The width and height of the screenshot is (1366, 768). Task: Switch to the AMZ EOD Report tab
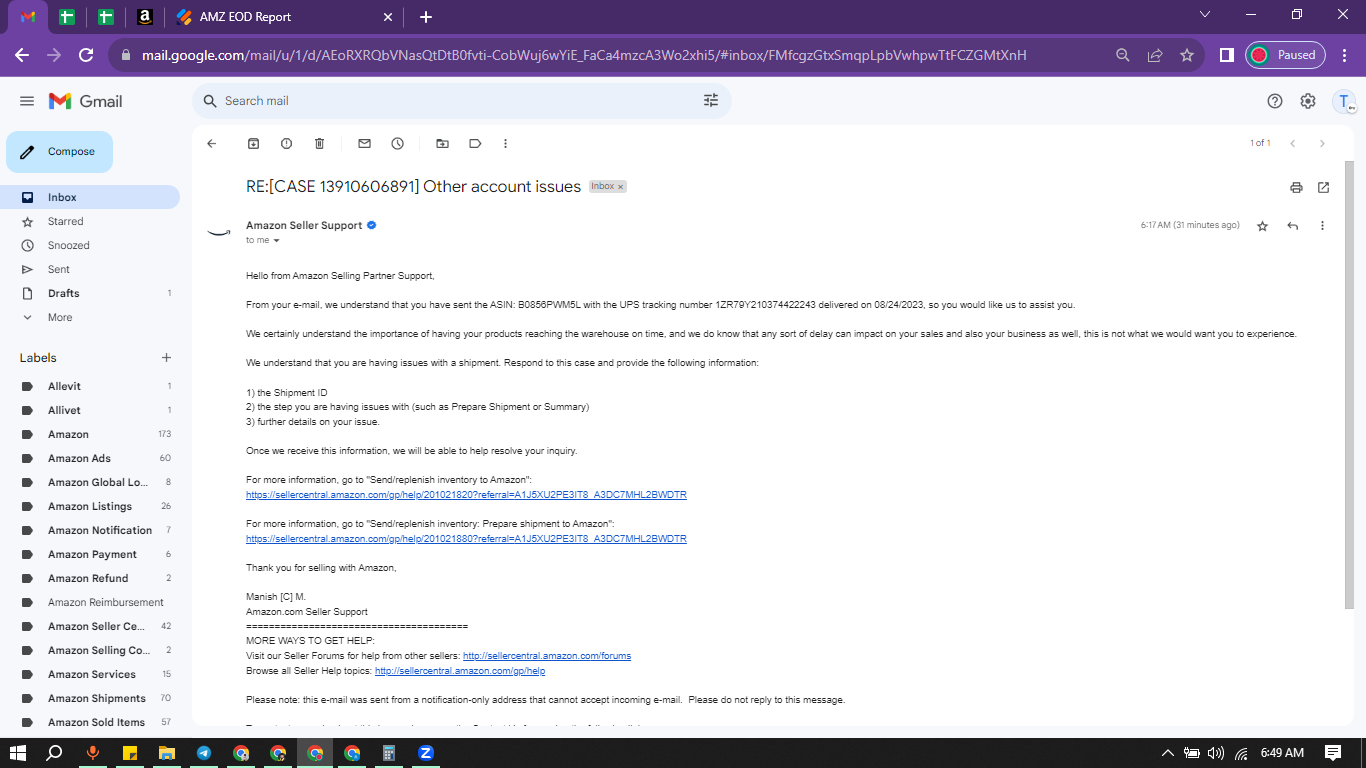[285, 17]
